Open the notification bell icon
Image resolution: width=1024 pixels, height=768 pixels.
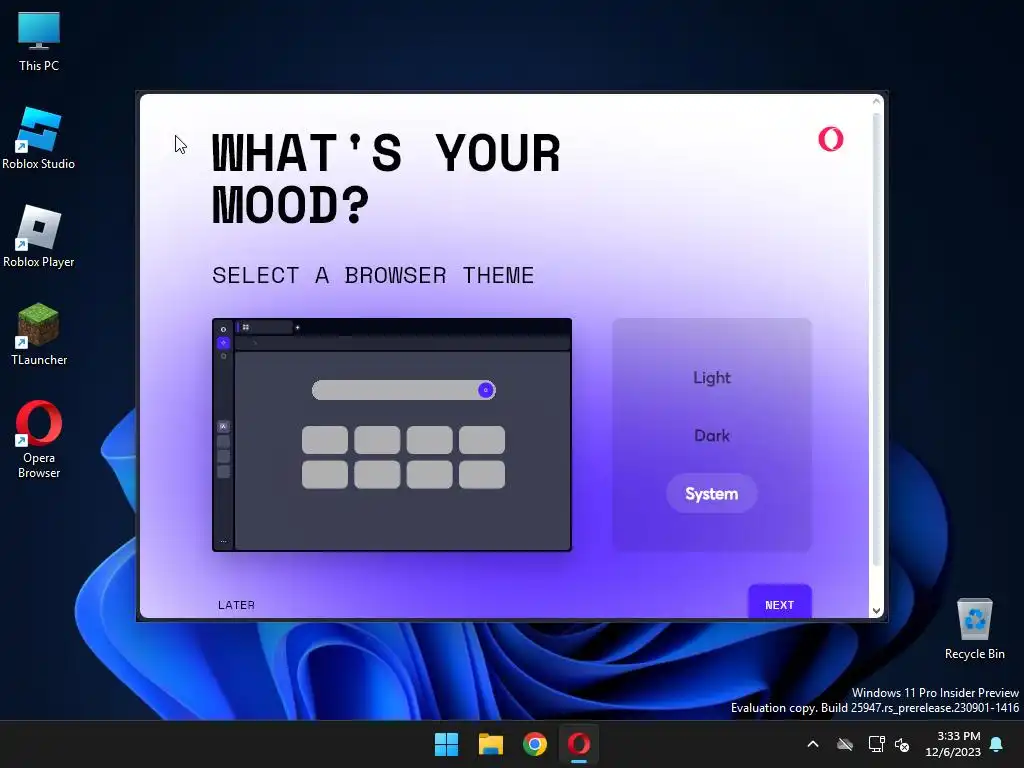(997, 744)
